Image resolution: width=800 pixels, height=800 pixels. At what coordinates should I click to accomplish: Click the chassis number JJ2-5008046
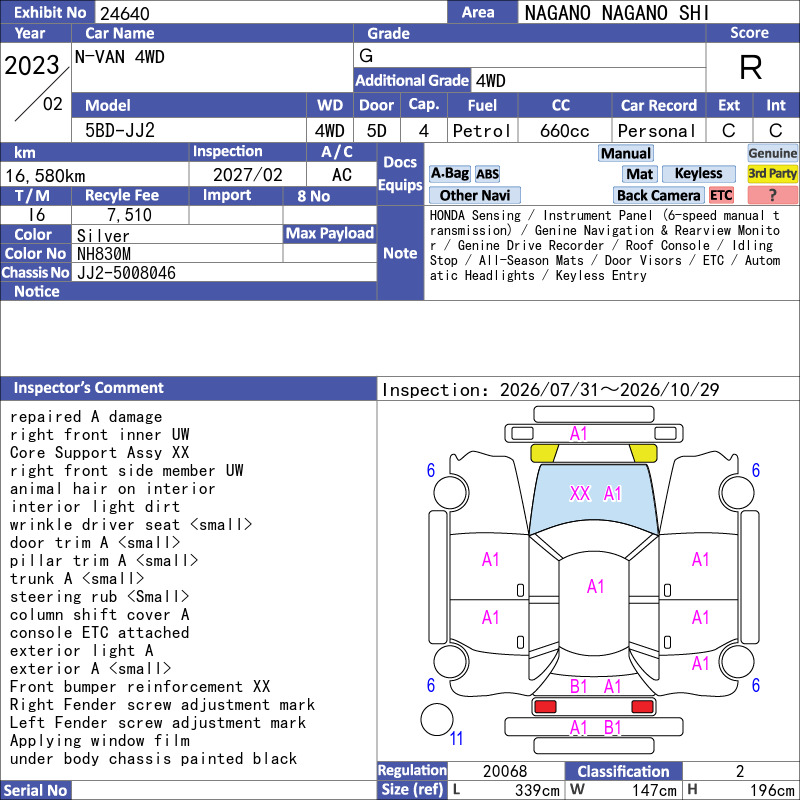pos(126,273)
